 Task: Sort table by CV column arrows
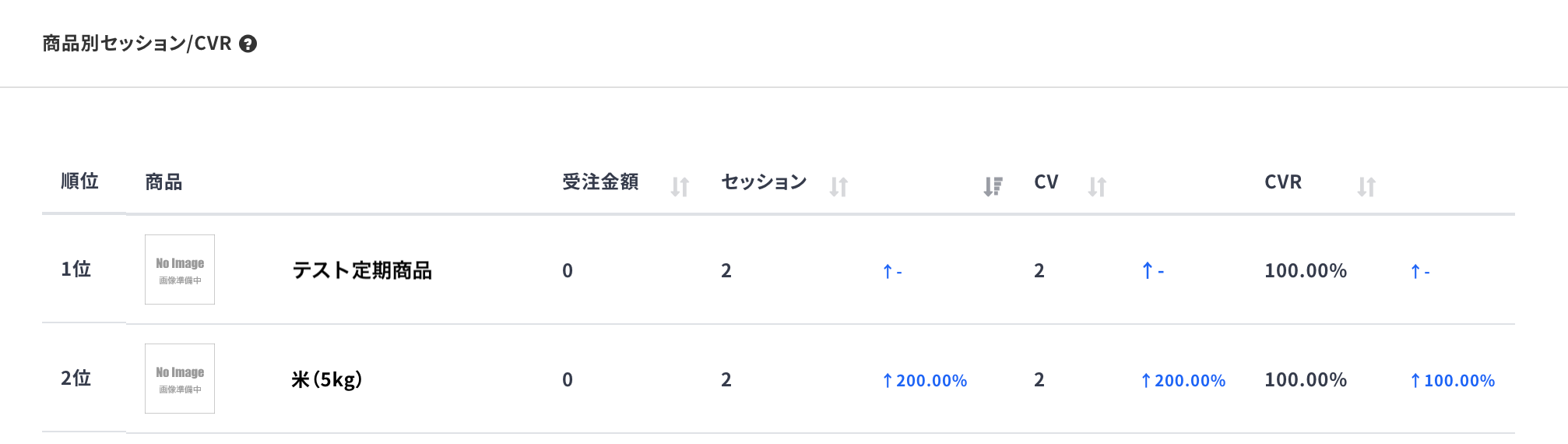tap(1097, 187)
